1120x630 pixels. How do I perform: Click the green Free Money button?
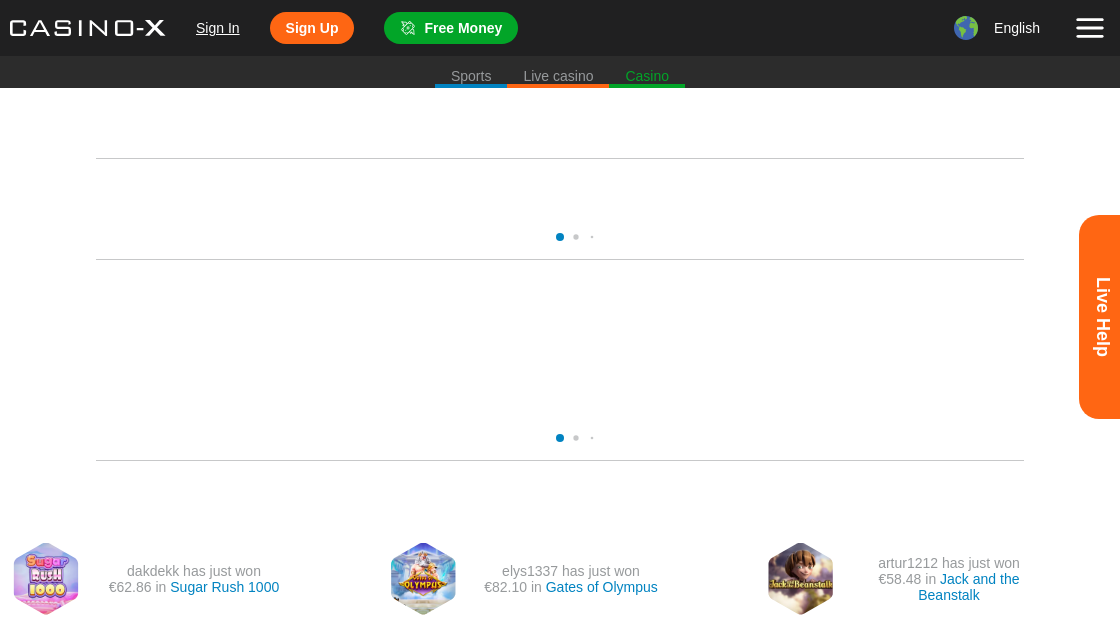pyautogui.click(x=451, y=28)
